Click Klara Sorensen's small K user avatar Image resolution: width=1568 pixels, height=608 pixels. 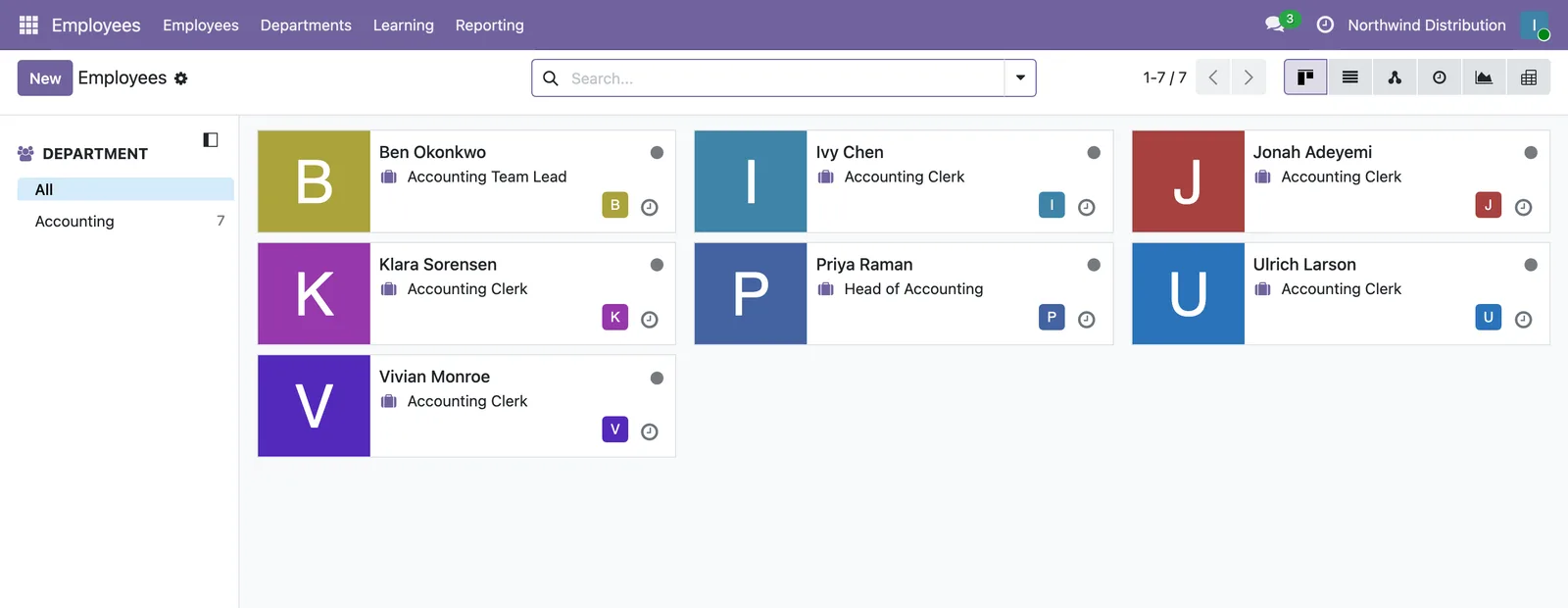pos(615,317)
